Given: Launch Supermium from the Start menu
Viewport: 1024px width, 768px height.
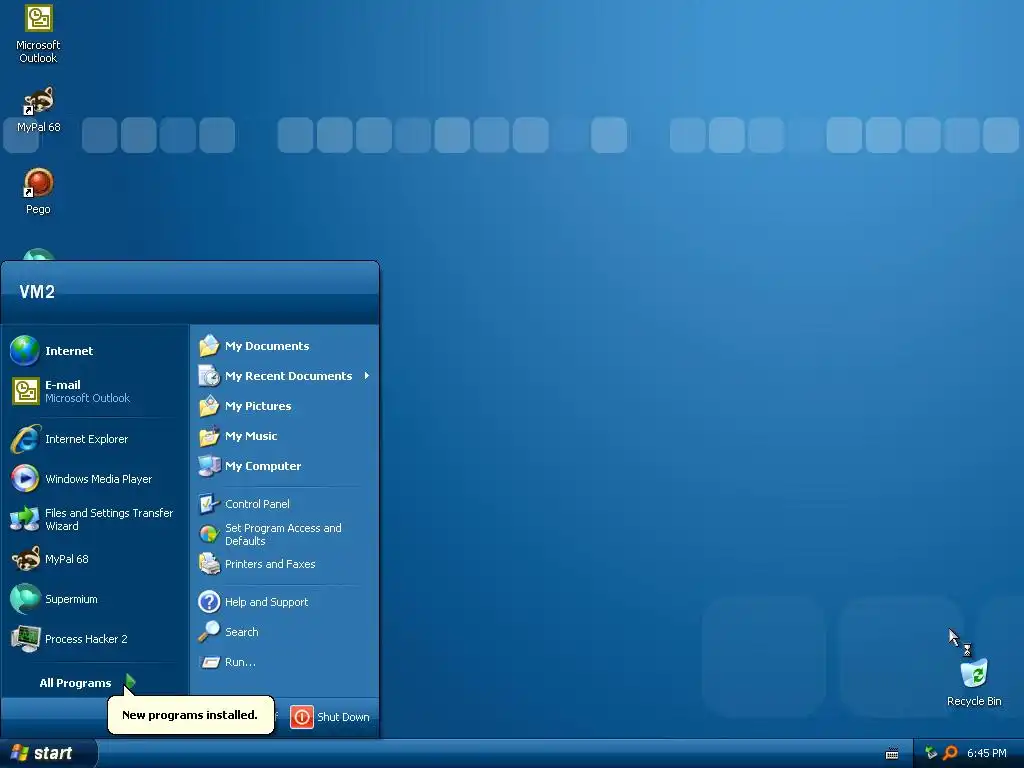Looking at the screenshot, I should (96, 599).
